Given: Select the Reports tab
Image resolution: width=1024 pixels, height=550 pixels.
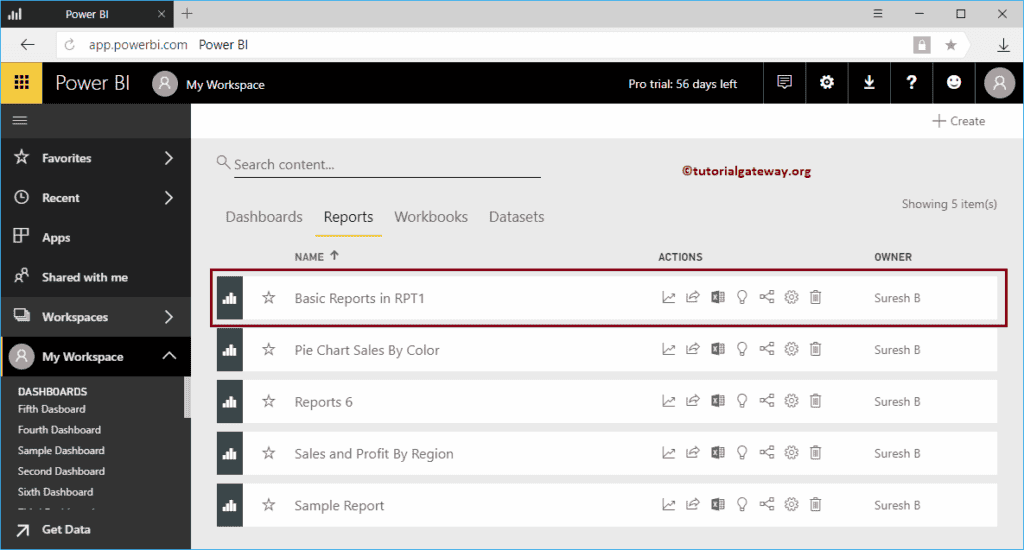Looking at the screenshot, I should click(x=349, y=217).
